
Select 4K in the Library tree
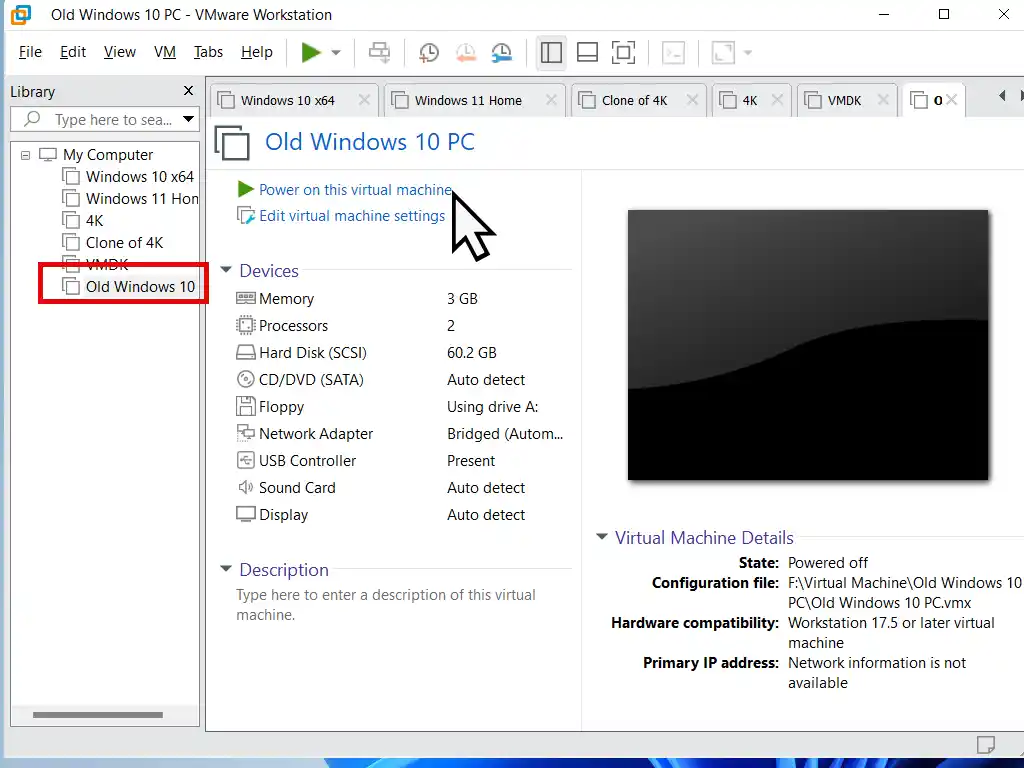(x=83, y=221)
